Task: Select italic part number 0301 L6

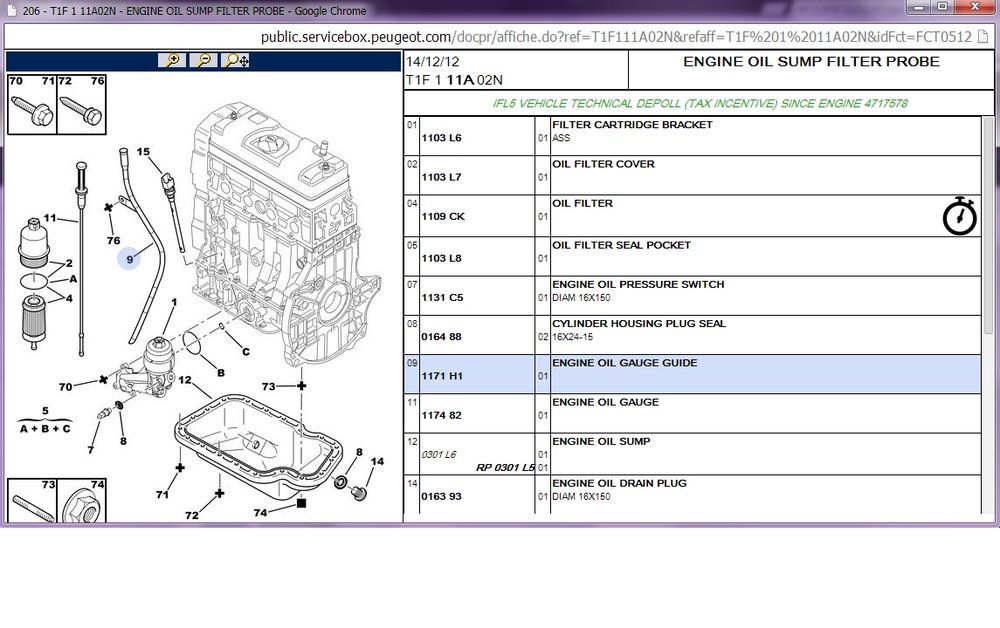Action: coord(439,455)
